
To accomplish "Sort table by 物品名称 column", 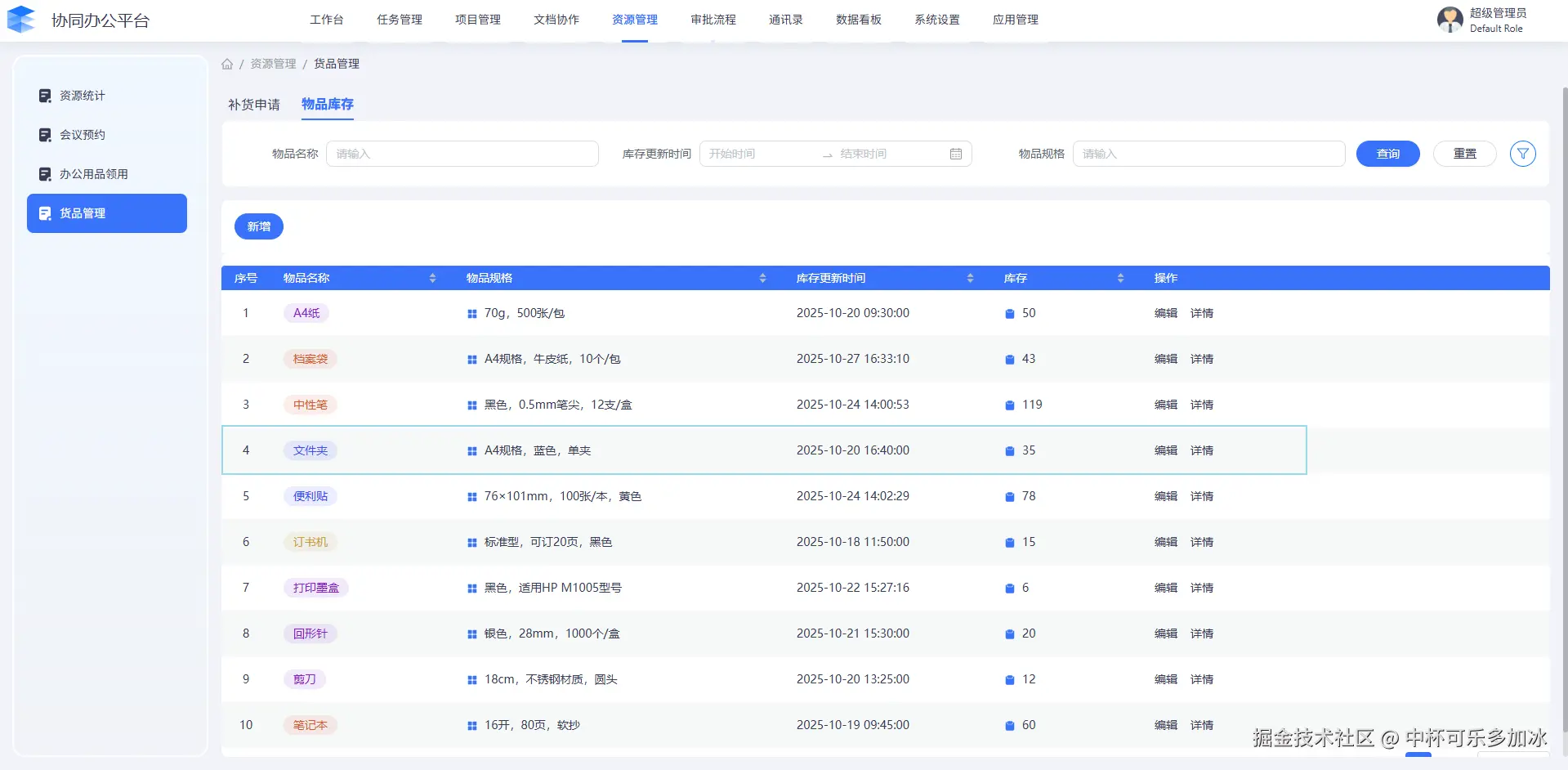I will (x=432, y=278).
